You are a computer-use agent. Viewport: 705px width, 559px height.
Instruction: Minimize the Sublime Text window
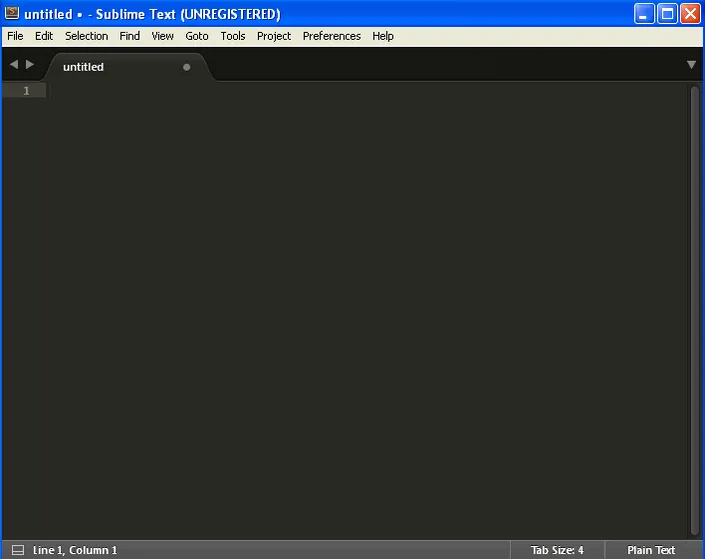(x=644, y=13)
